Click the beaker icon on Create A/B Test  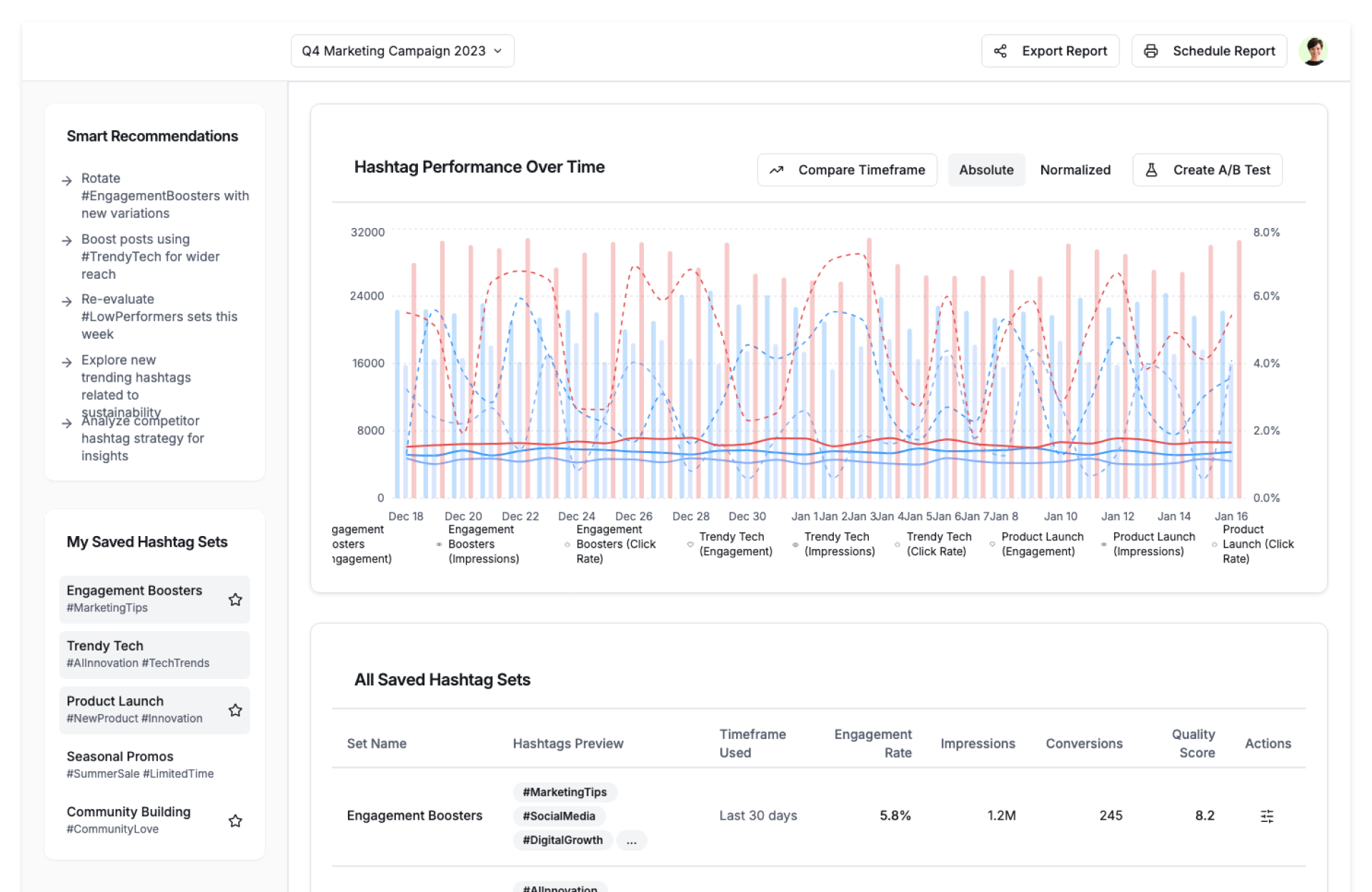(1151, 170)
